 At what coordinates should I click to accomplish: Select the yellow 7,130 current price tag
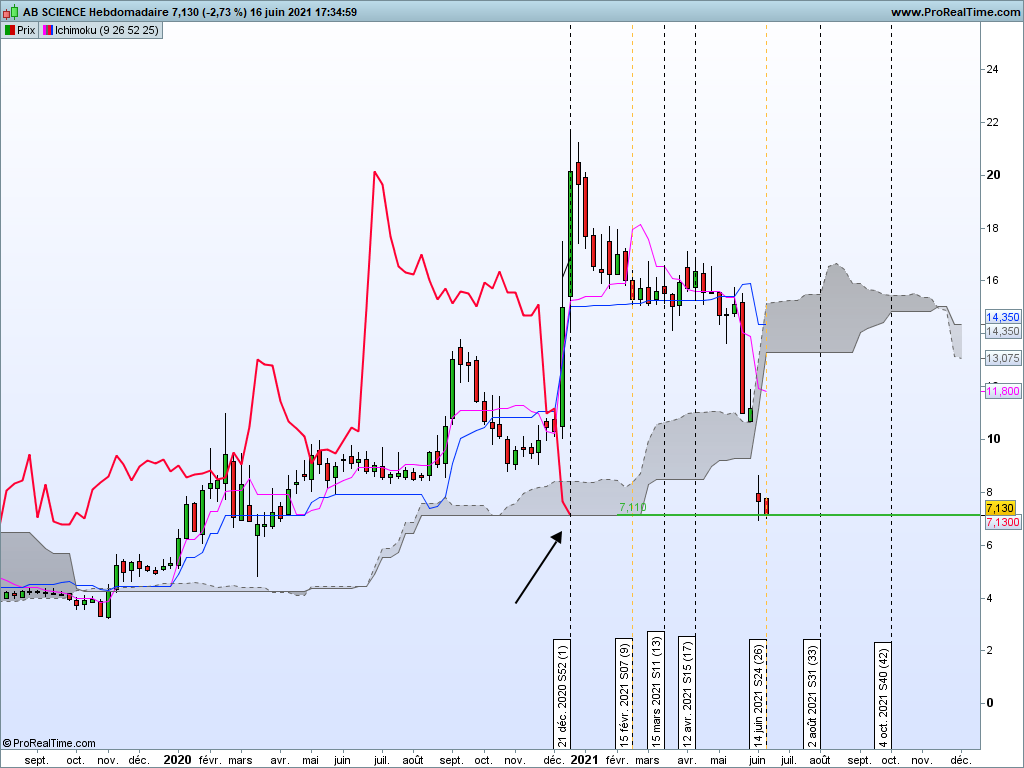point(1000,508)
